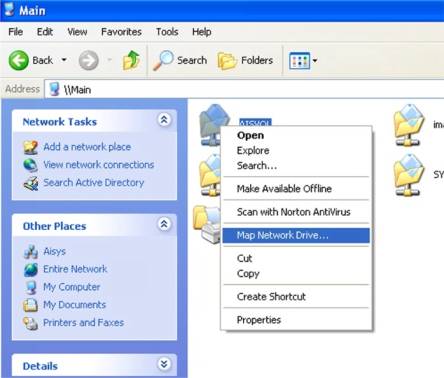This screenshot has width=444, height=378.
Task: Click the View network connections globe icon
Action: 31,165
